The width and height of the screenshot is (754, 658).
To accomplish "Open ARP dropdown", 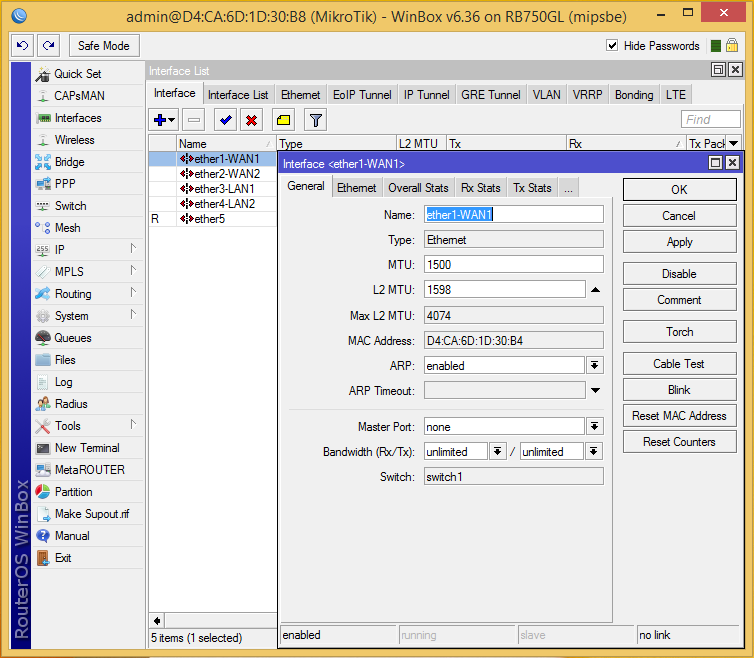I will coord(595,366).
